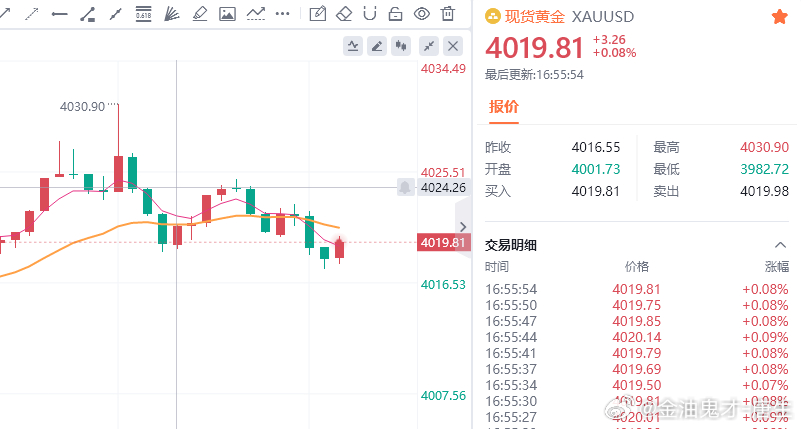Click the 昨收 value 4016.55
The image size is (801, 429).
(x=596, y=147)
